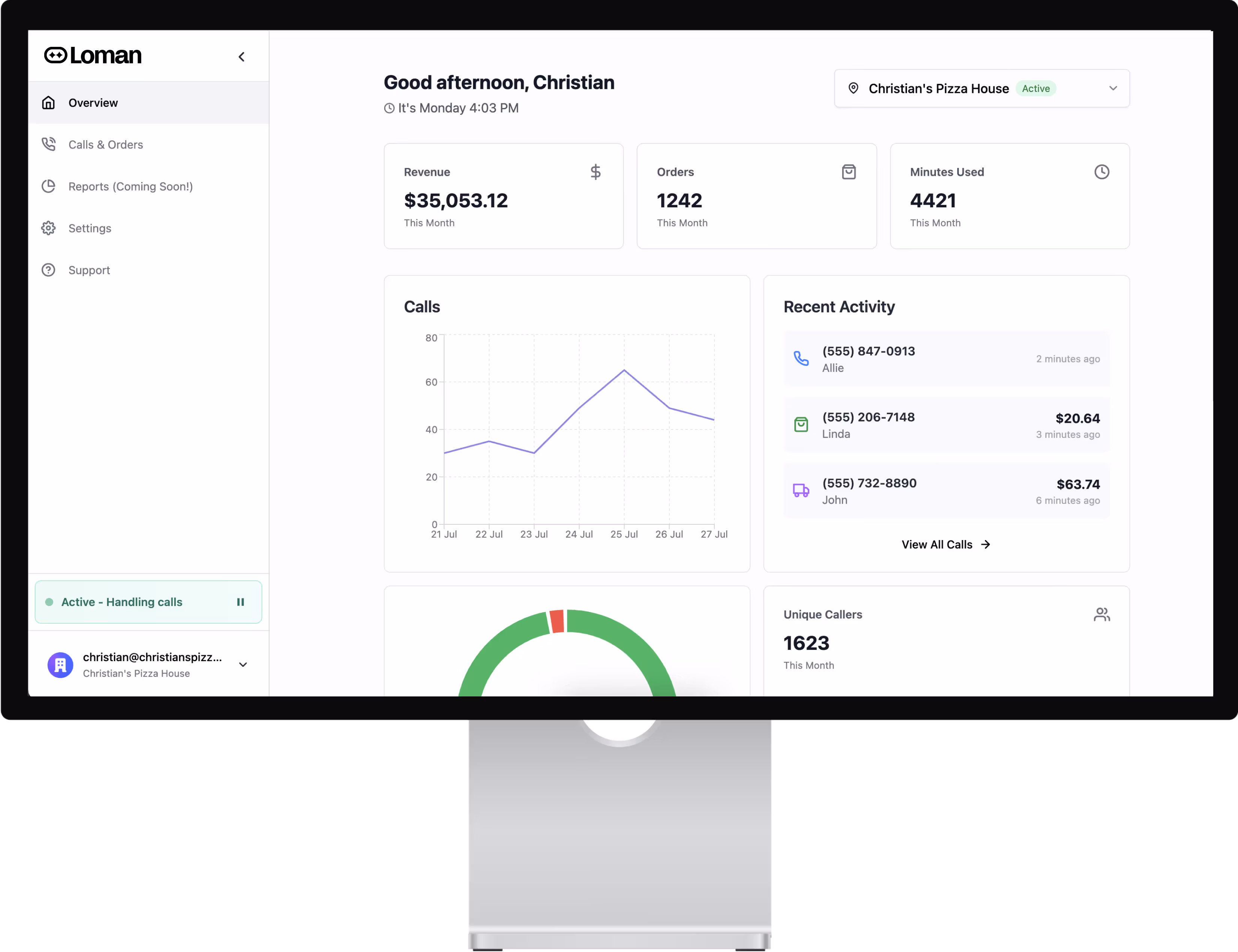The width and height of the screenshot is (1238, 952).
Task: Click the Active status badge
Action: pos(1036,88)
